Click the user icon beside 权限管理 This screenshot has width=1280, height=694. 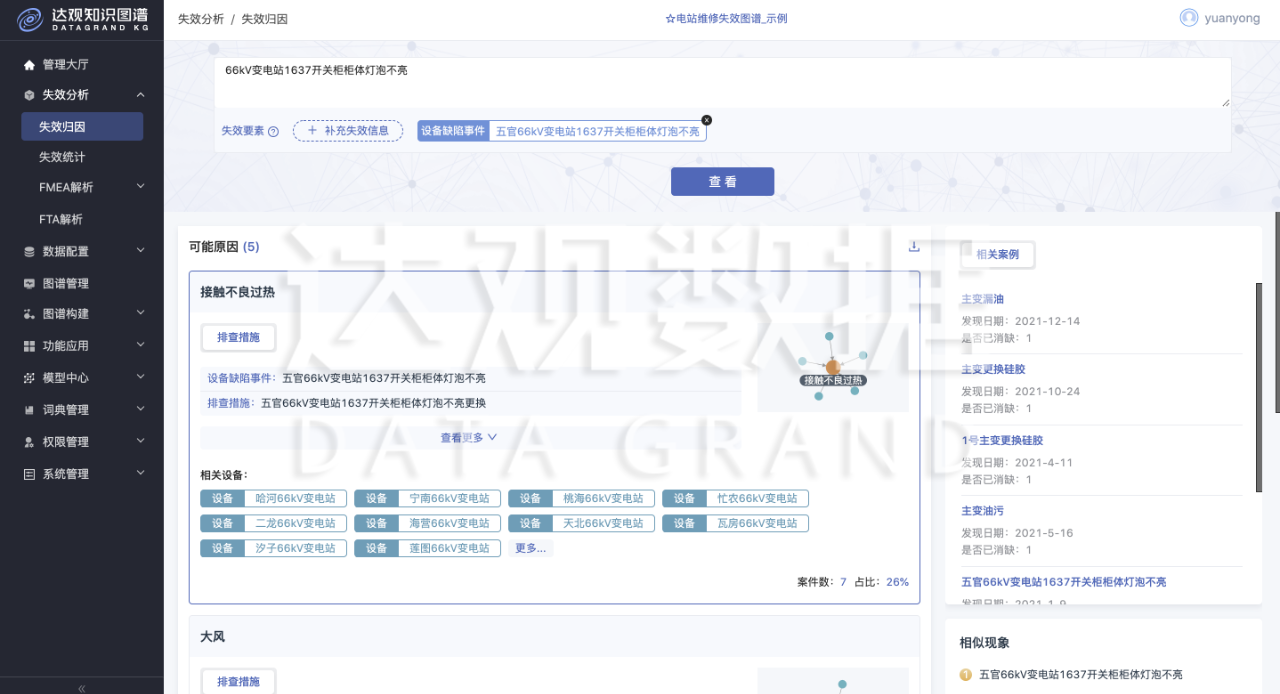coord(29,442)
